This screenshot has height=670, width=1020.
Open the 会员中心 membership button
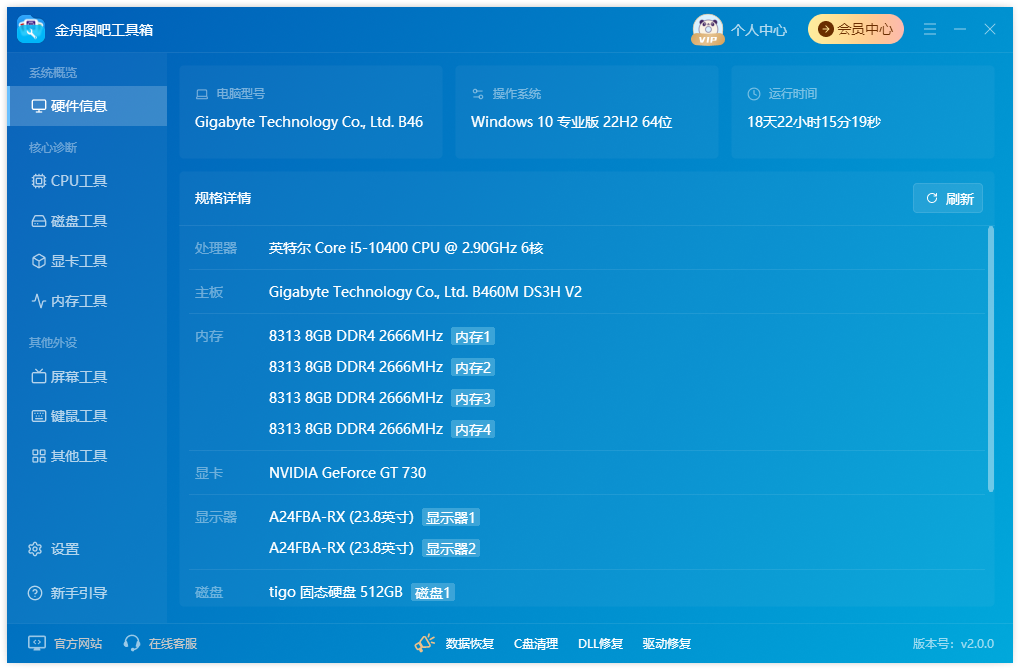click(855, 29)
